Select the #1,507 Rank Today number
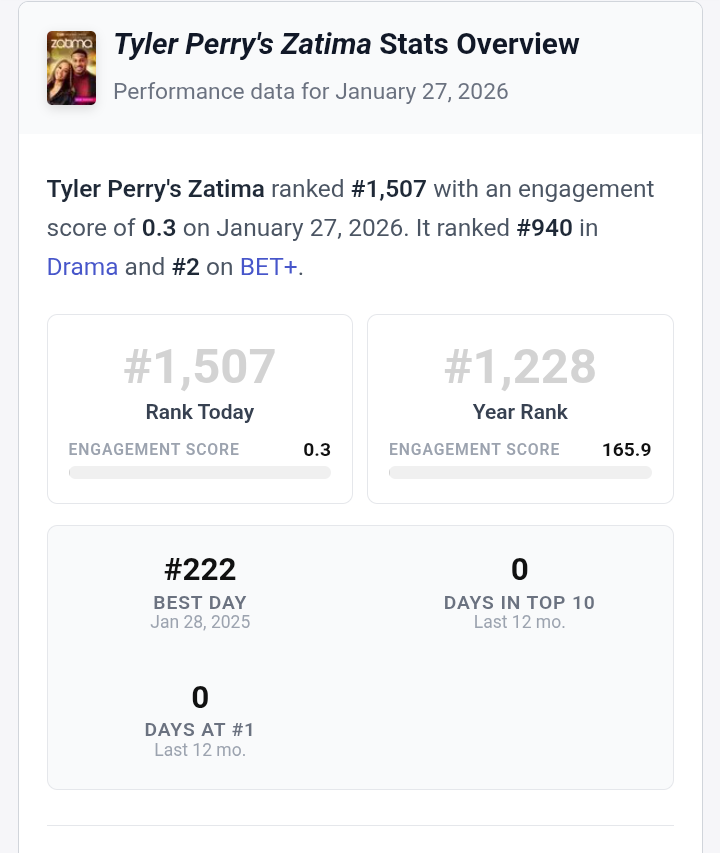 coord(200,366)
